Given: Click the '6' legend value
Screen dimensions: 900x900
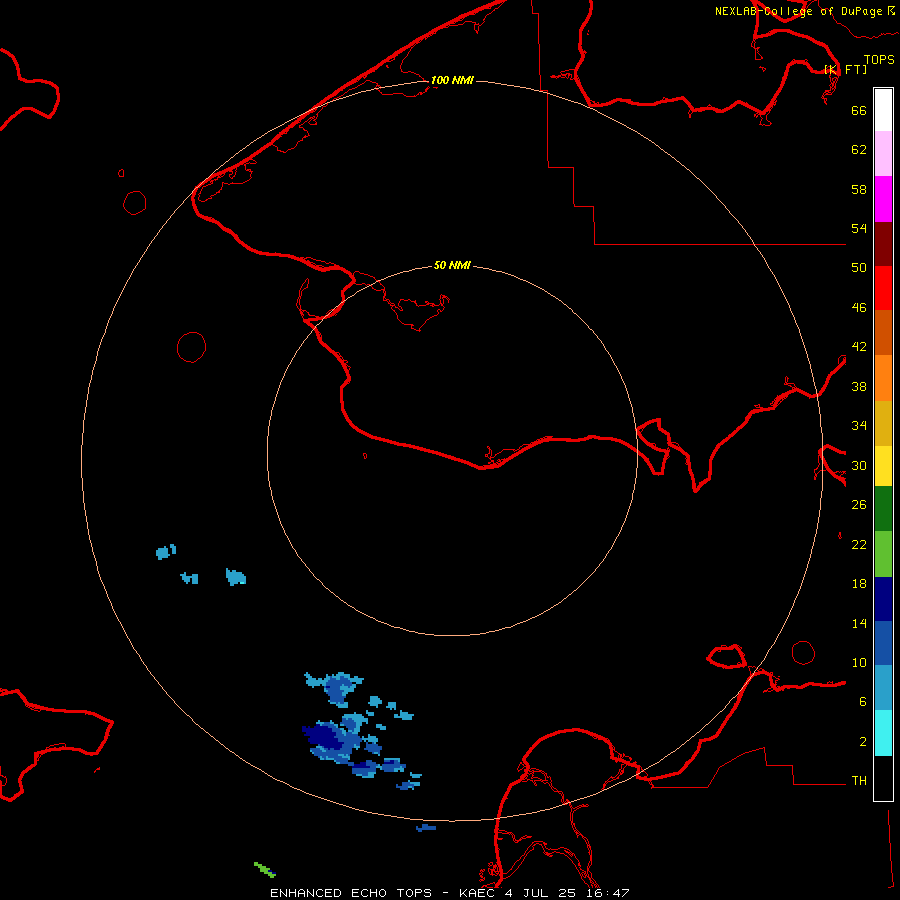Looking at the screenshot, I should coord(863,702).
